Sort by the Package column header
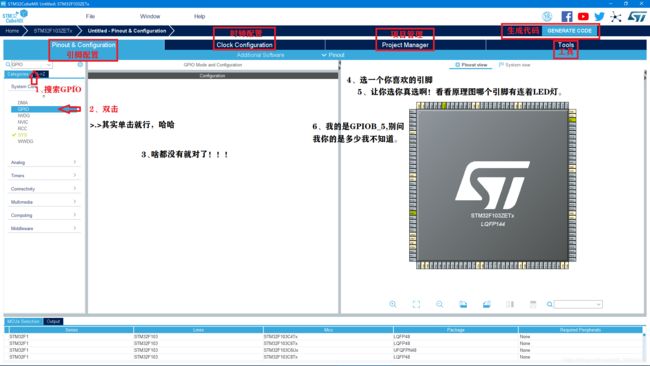Screen dimensions: 650x366 [456, 330]
